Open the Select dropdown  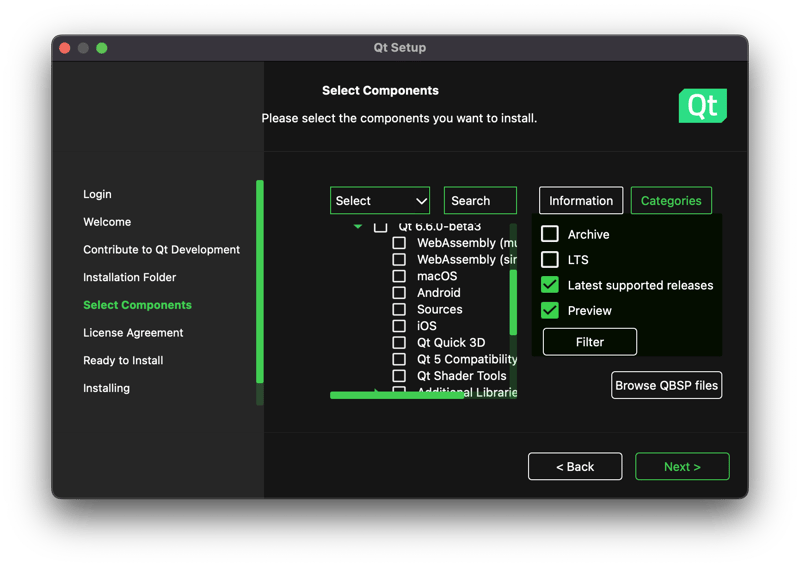(380, 201)
